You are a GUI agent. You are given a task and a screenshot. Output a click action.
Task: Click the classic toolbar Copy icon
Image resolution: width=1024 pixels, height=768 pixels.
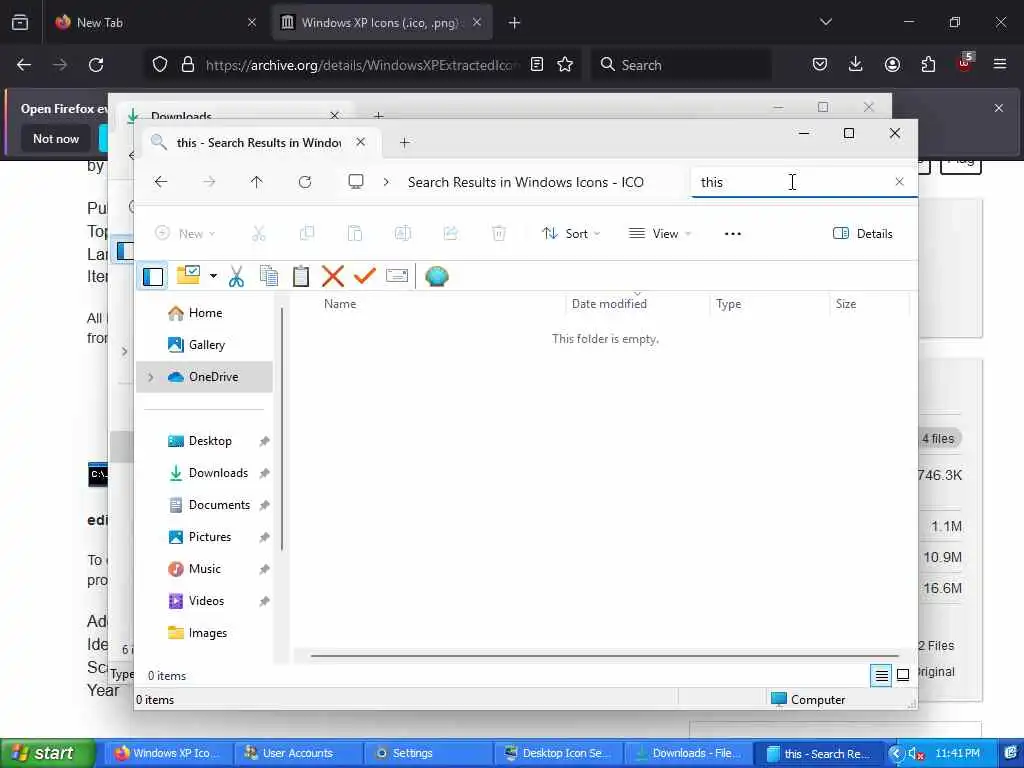click(268, 276)
